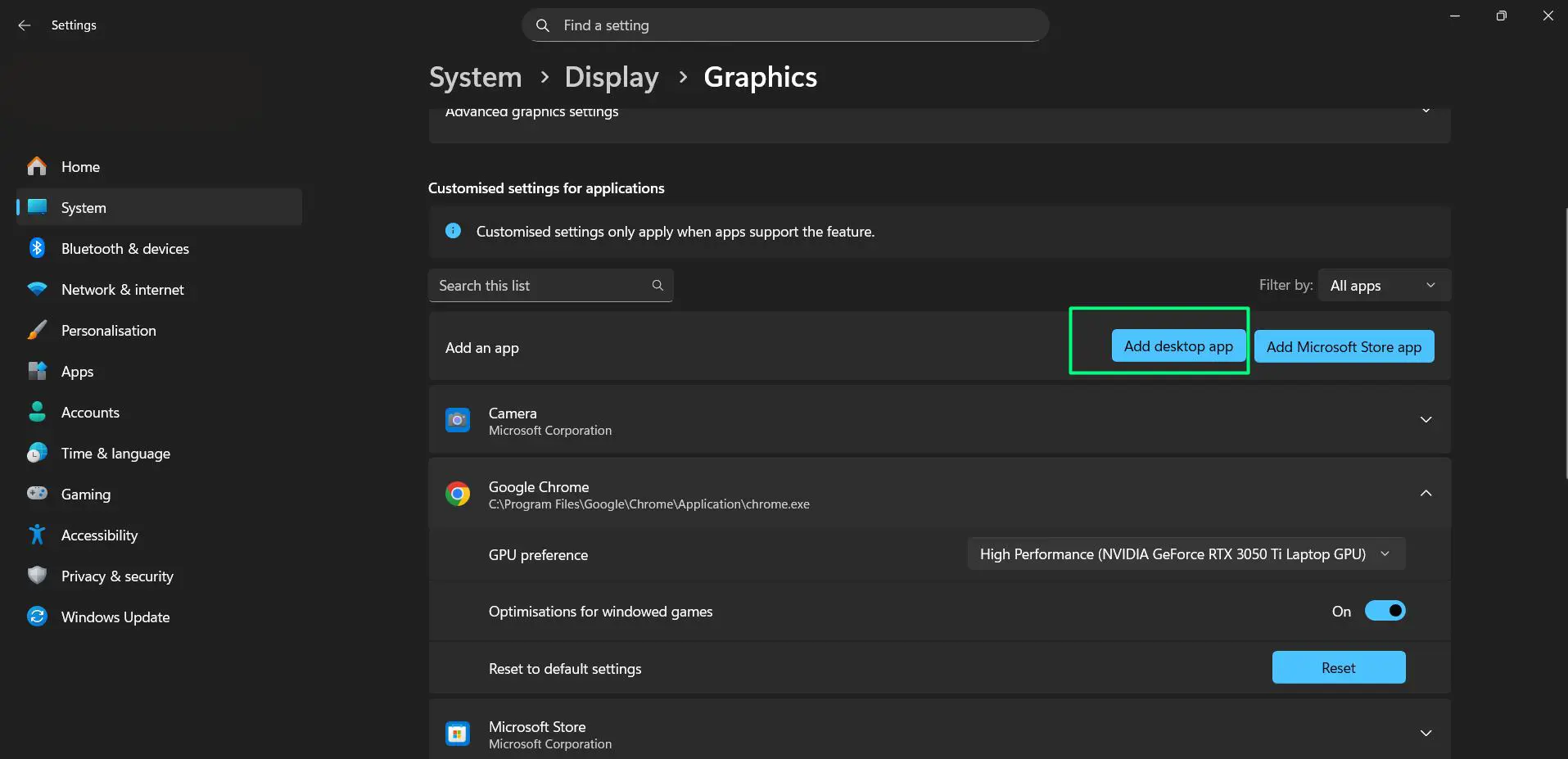The width and height of the screenshot is (1568, 759).
Task: Click the Microsoft Store app icon
Action: click(x=458, y=733)
